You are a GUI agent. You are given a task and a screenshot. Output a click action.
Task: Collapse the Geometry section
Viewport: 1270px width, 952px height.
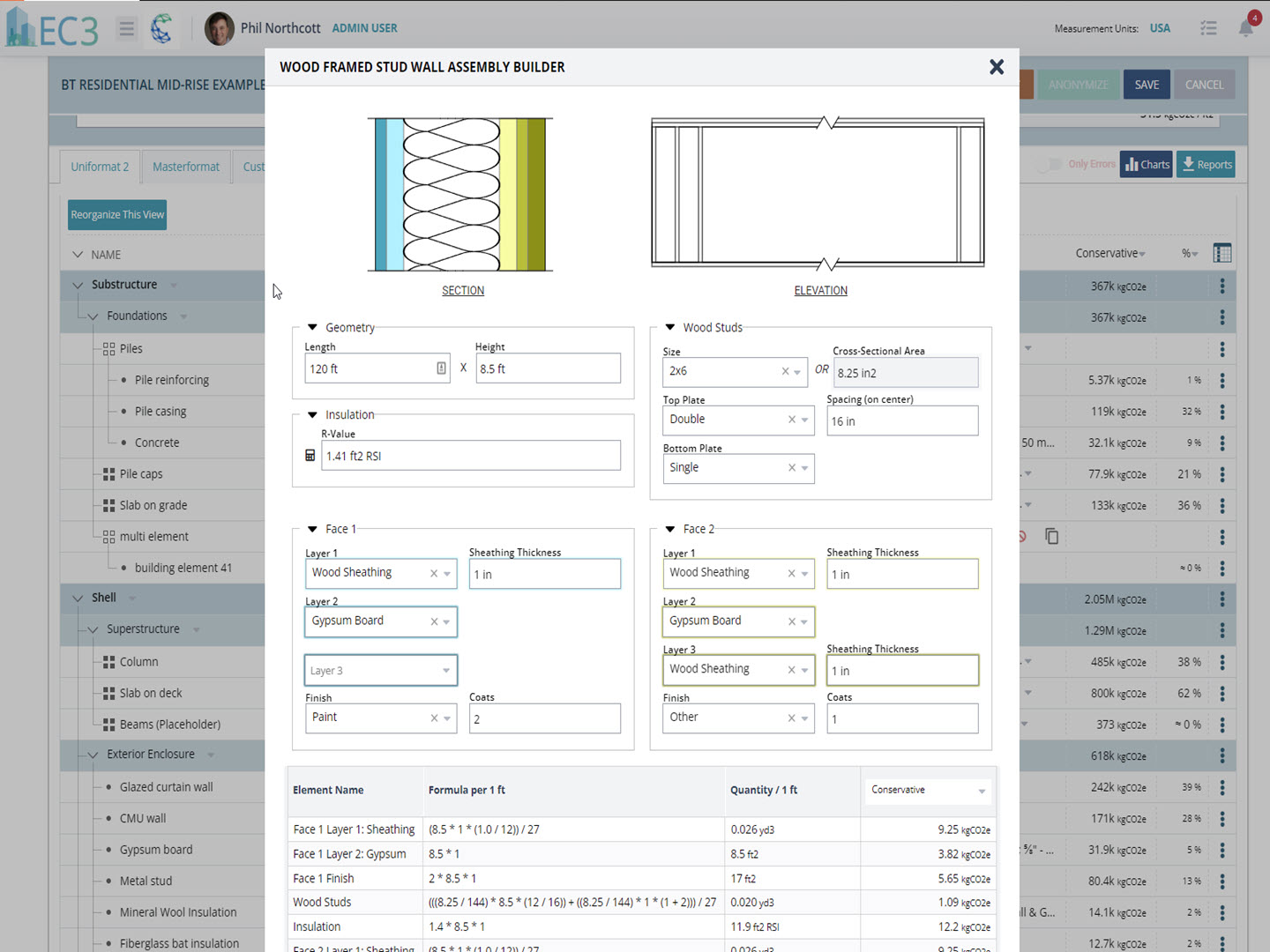point(312,327)
